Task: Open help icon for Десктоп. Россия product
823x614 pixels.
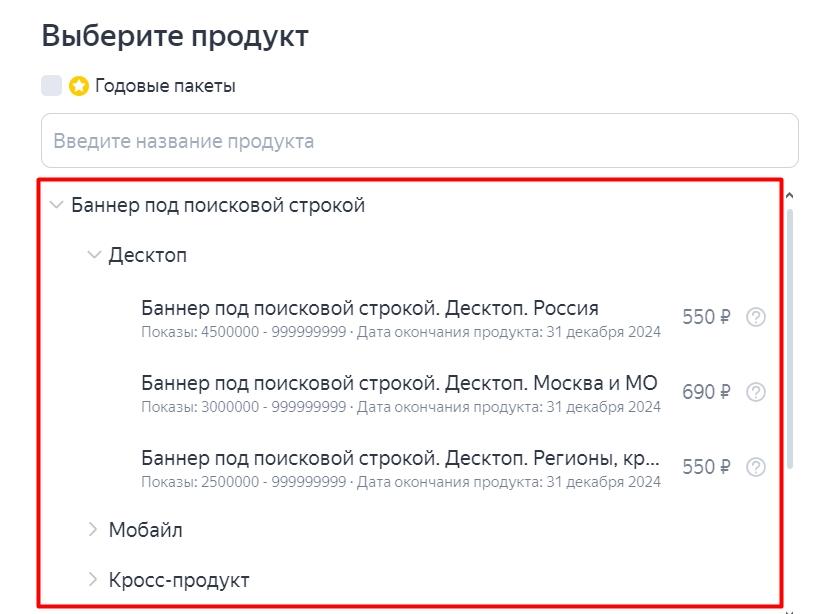Action: click(x=756, y=317)
